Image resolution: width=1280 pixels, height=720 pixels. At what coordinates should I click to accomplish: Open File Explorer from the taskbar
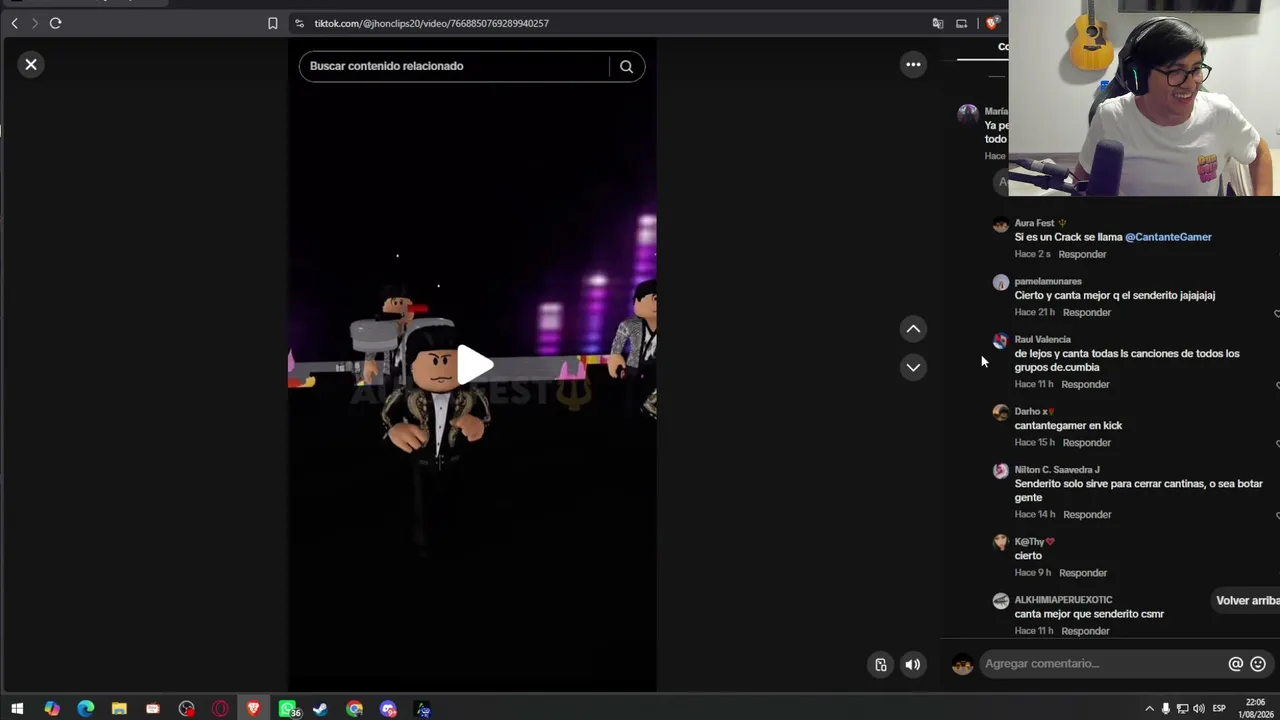119,709
